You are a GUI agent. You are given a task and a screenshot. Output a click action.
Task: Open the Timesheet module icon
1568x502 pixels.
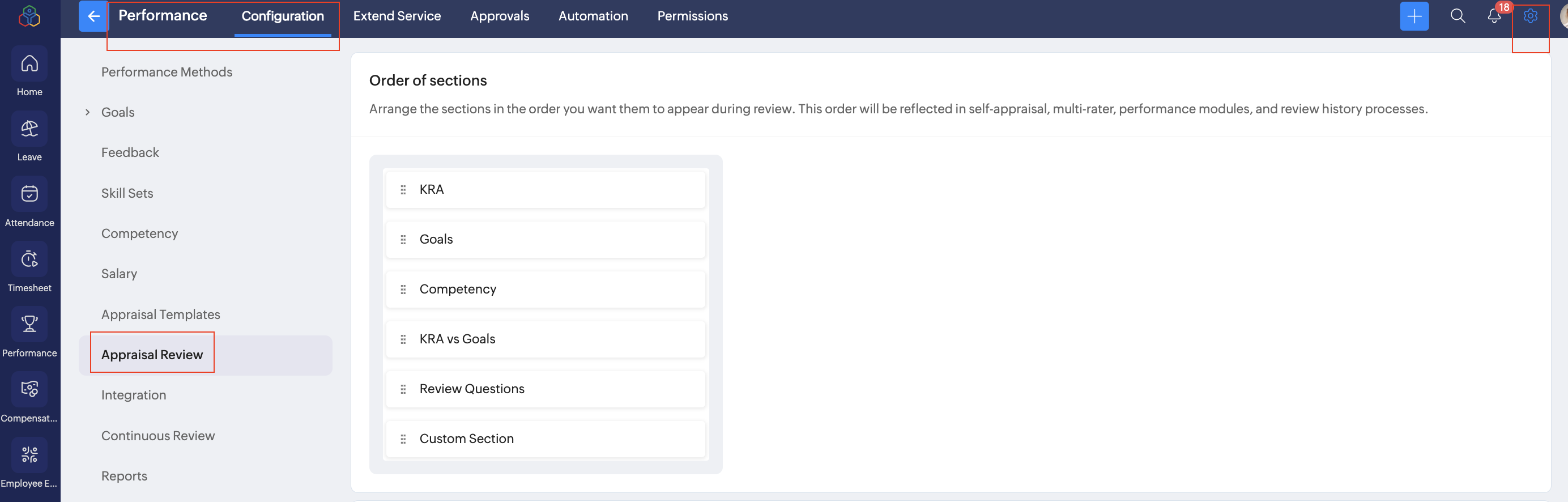click(x=29, y=259)
